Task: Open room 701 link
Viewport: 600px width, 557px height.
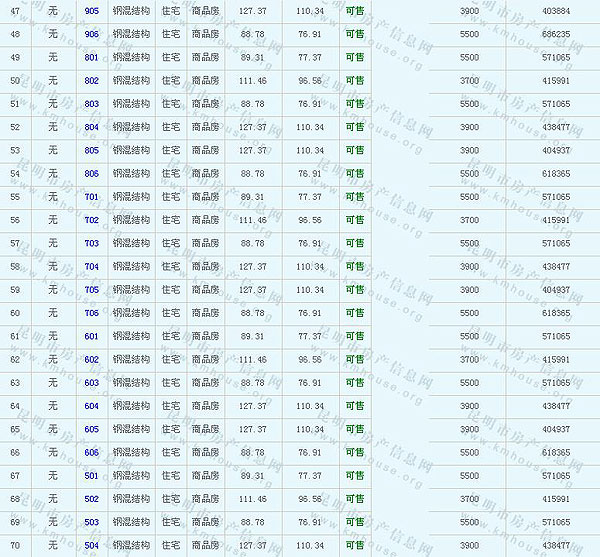Action: pyautogui.click(x=92, y=197)
